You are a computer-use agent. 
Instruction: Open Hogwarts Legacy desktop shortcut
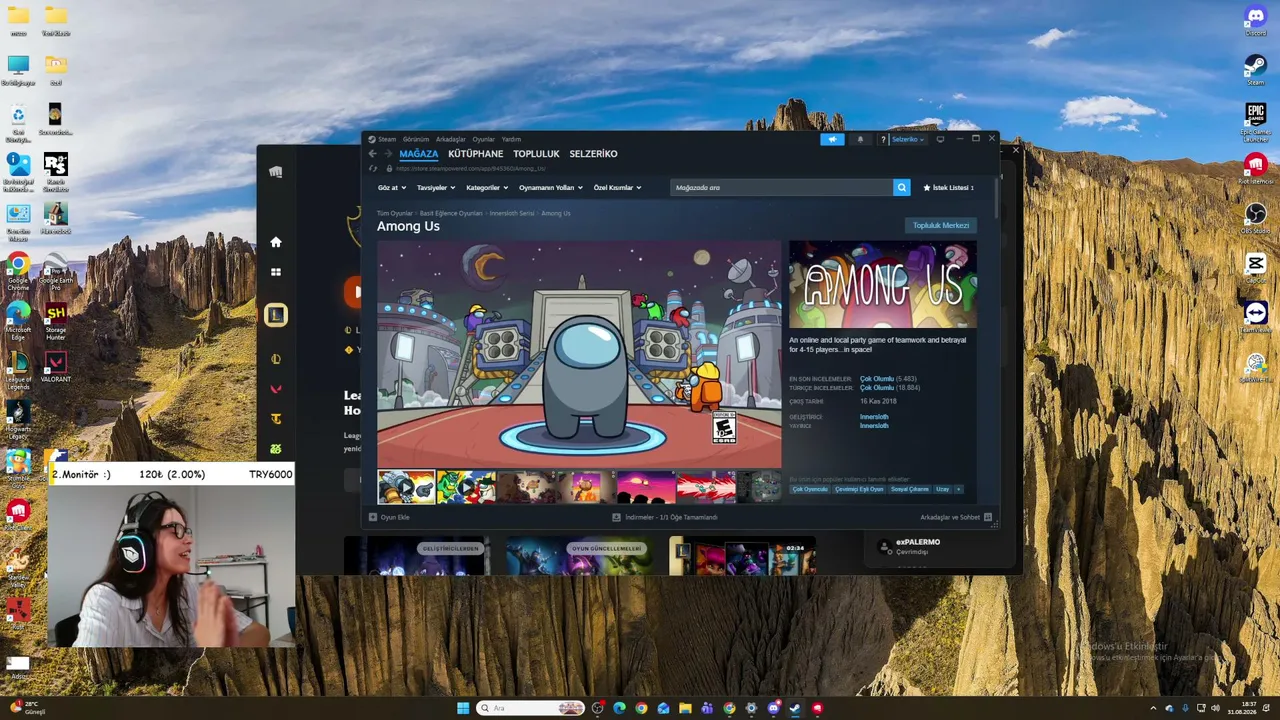click(x=18, y=417)
